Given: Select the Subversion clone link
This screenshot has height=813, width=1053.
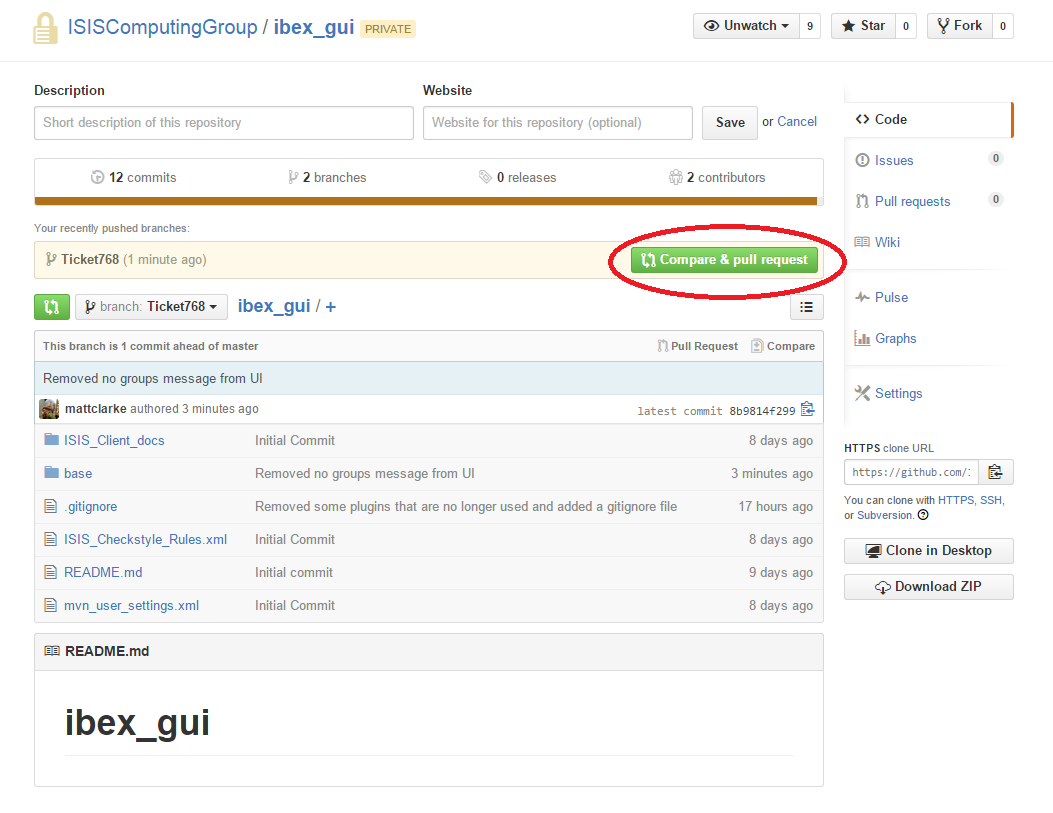Looking at the screenshot, I should coord(884,516).
